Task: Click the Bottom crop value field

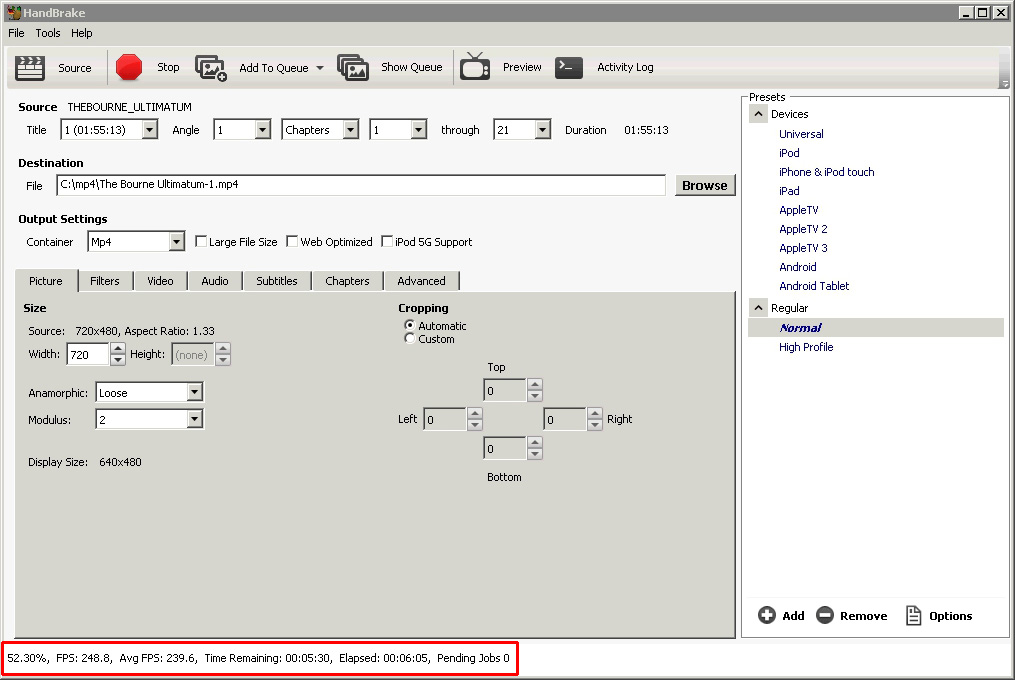Action: click(505, 448)
